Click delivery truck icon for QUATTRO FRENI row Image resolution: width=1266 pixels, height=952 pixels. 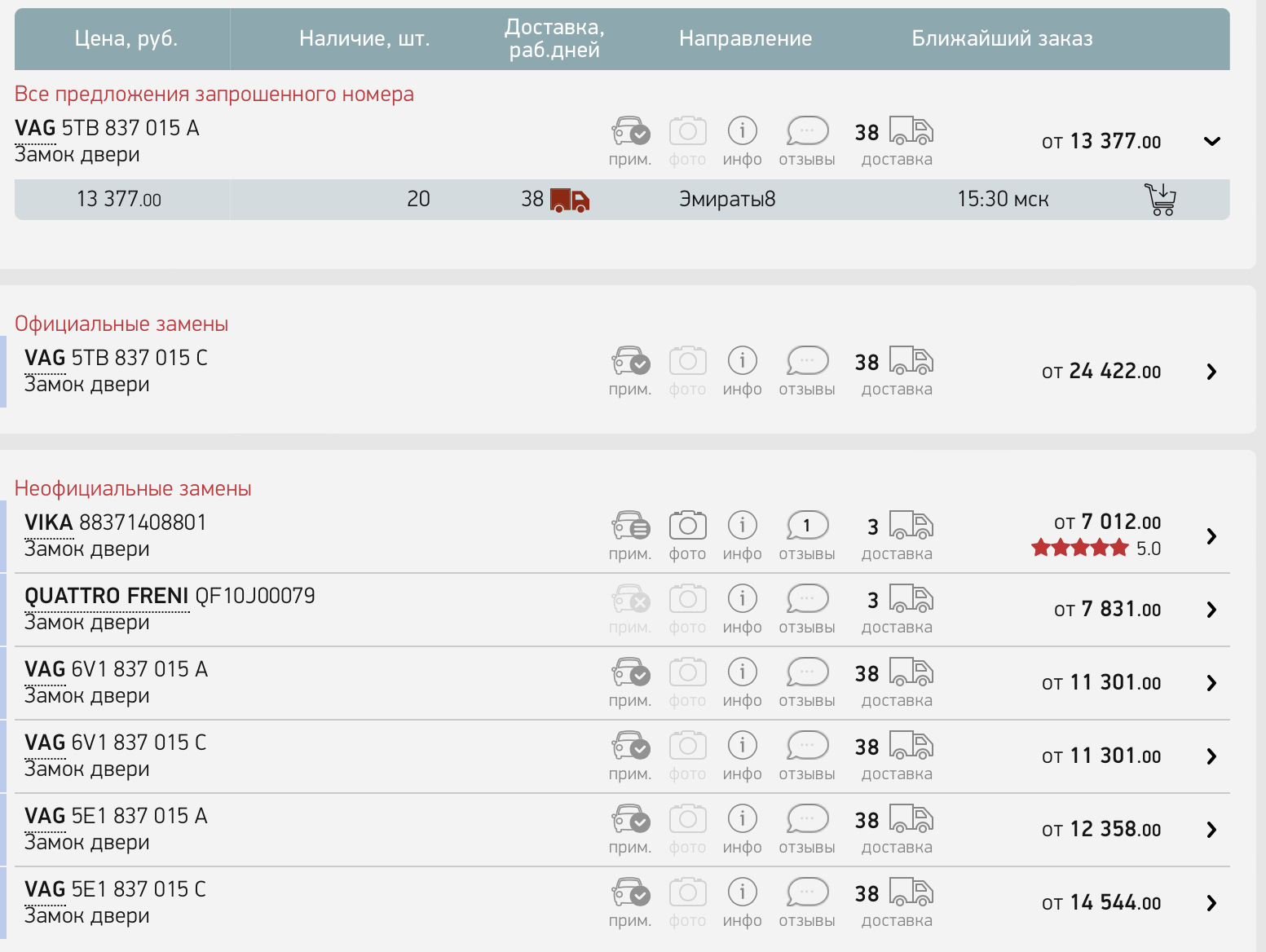tap(911, 599)
